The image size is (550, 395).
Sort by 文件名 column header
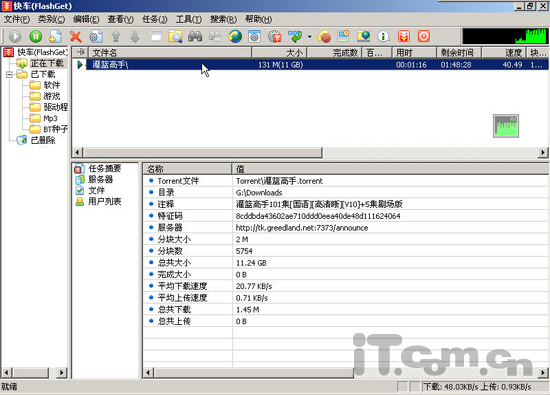coord(170,53)
